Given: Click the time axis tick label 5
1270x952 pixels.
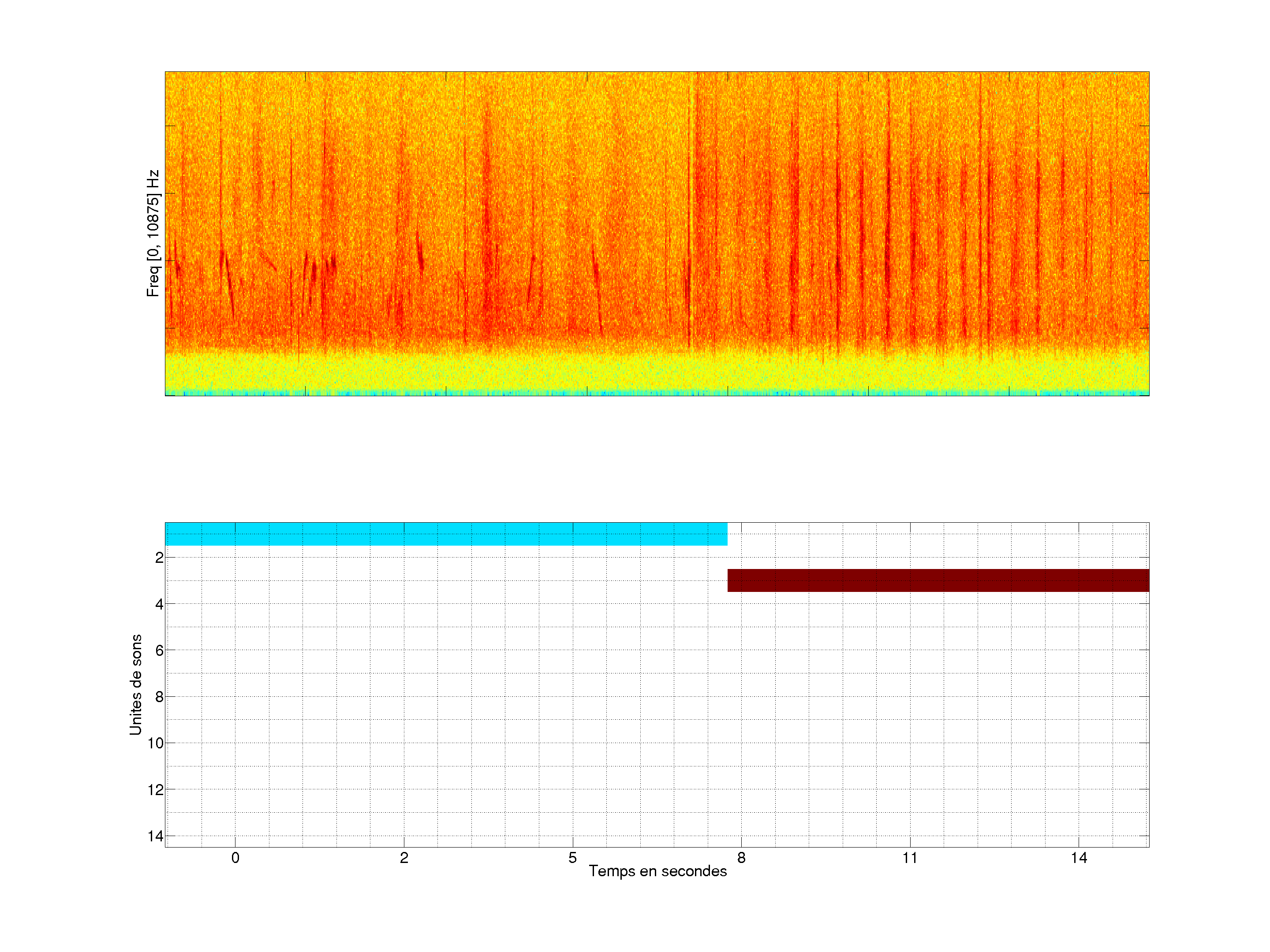Looking at the screenshot, I should 572,858.
